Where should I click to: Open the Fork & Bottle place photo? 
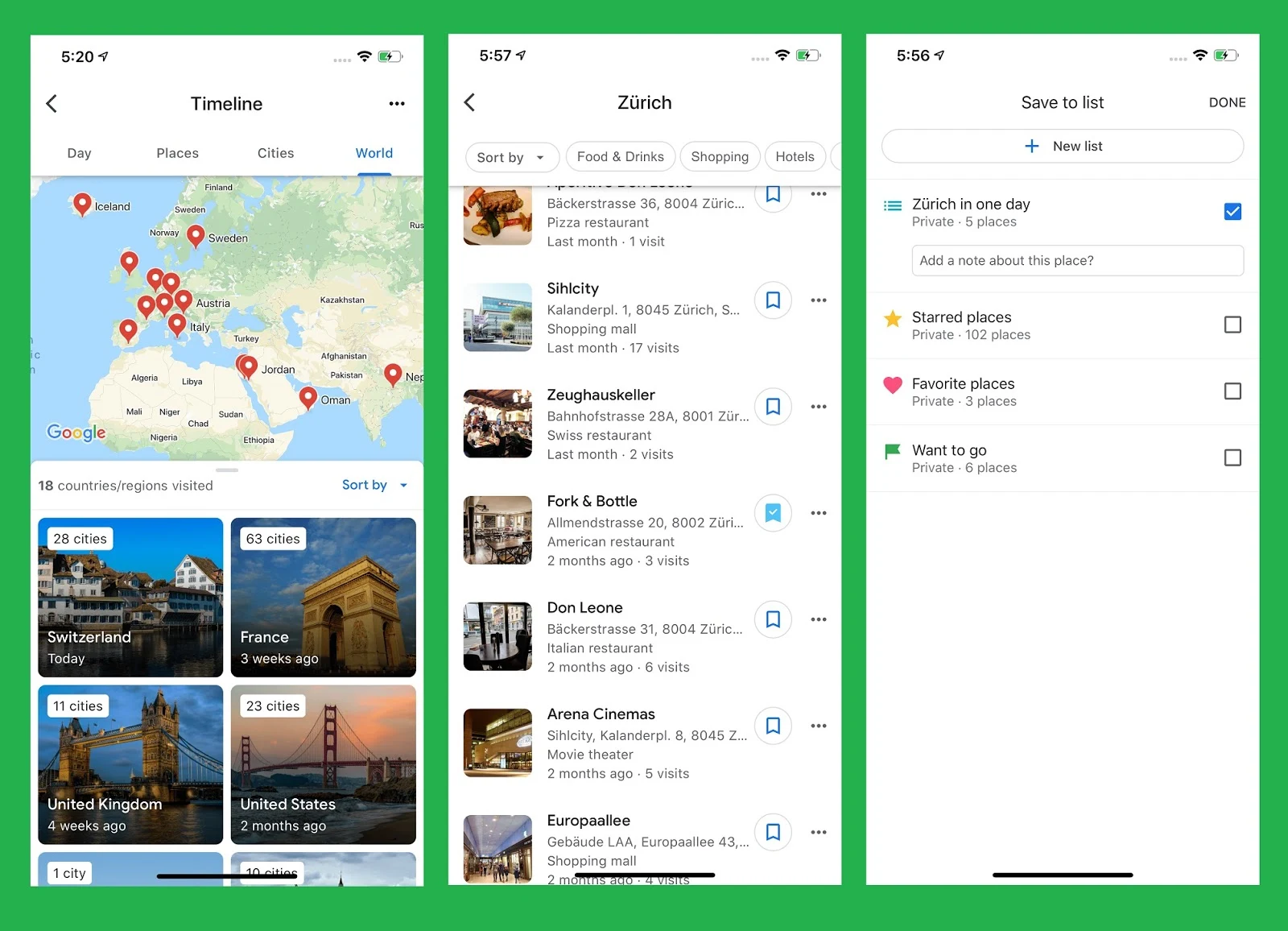(497, 530)
